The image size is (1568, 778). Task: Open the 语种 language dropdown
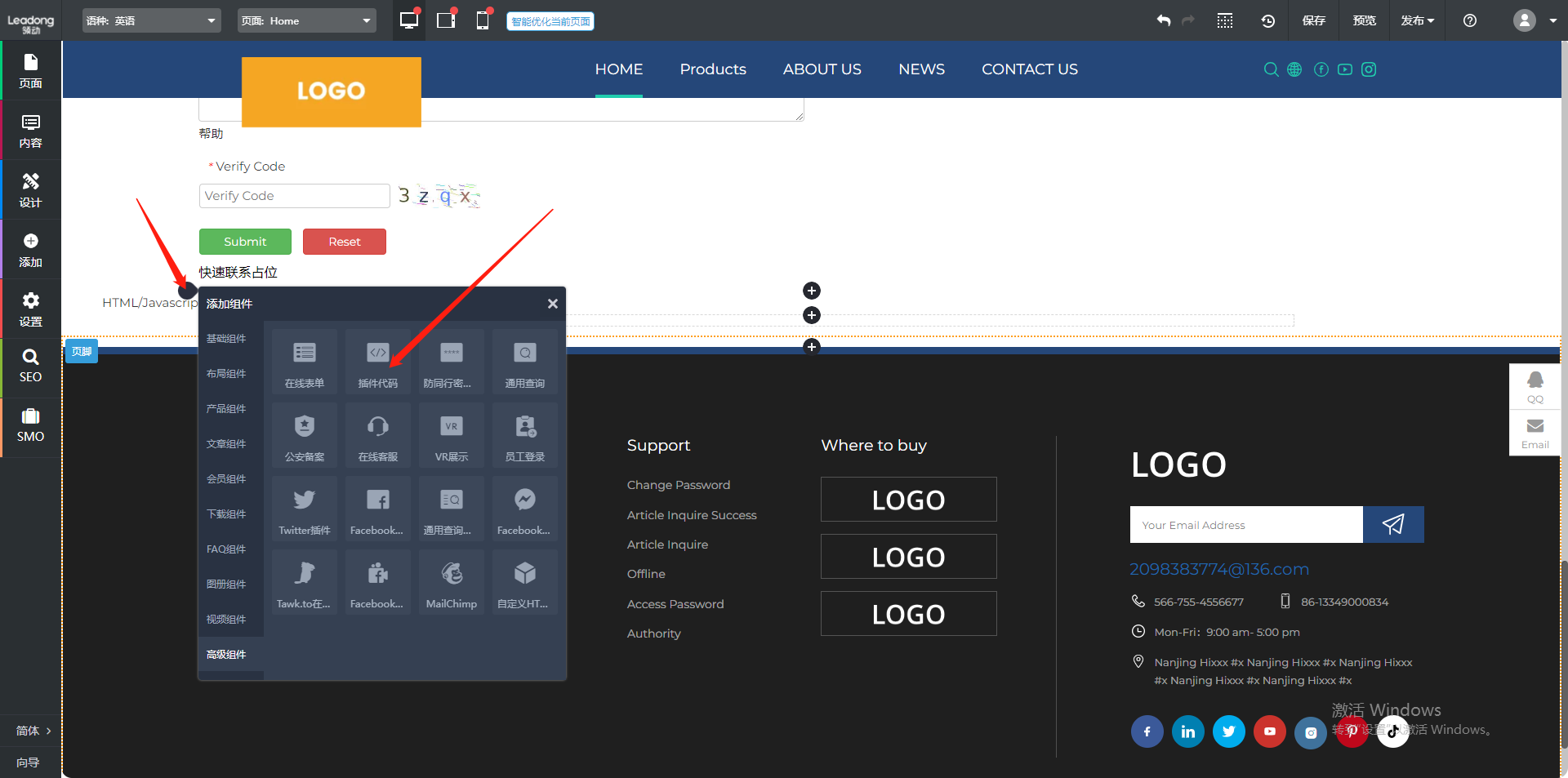coord(152,20)
